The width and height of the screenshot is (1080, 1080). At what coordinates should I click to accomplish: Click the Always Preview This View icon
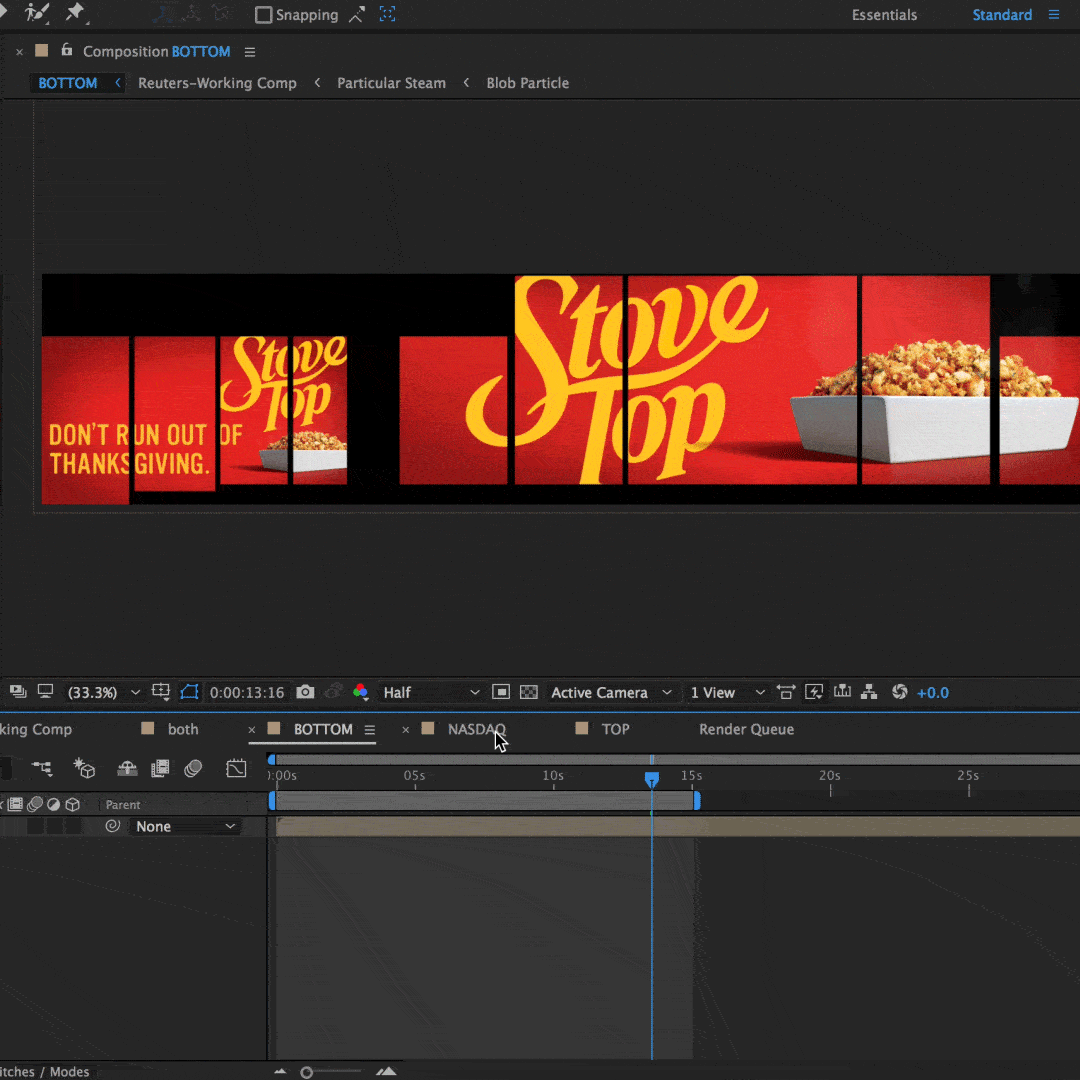tap(19, 692)
